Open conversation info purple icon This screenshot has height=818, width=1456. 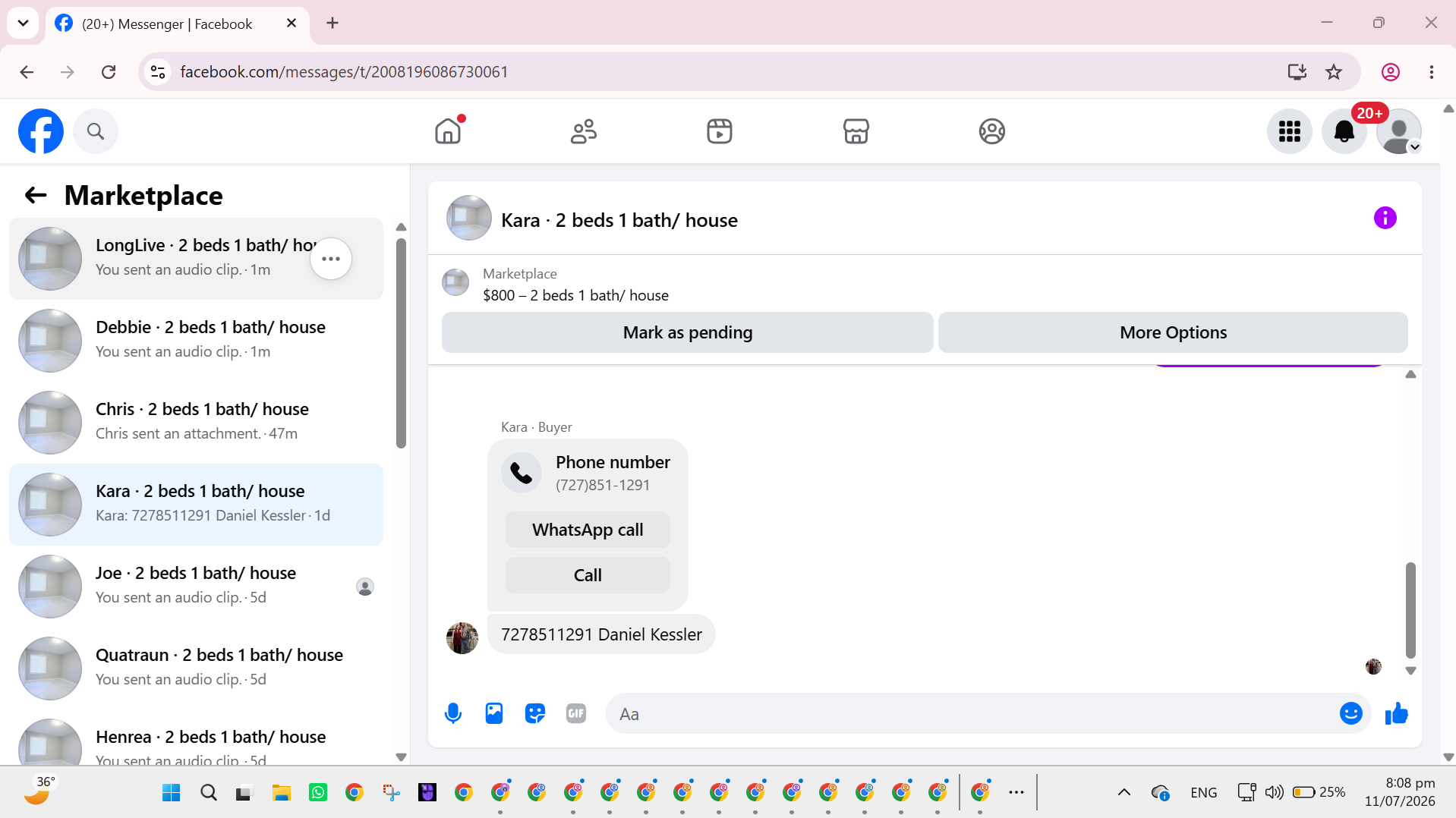1385,219
